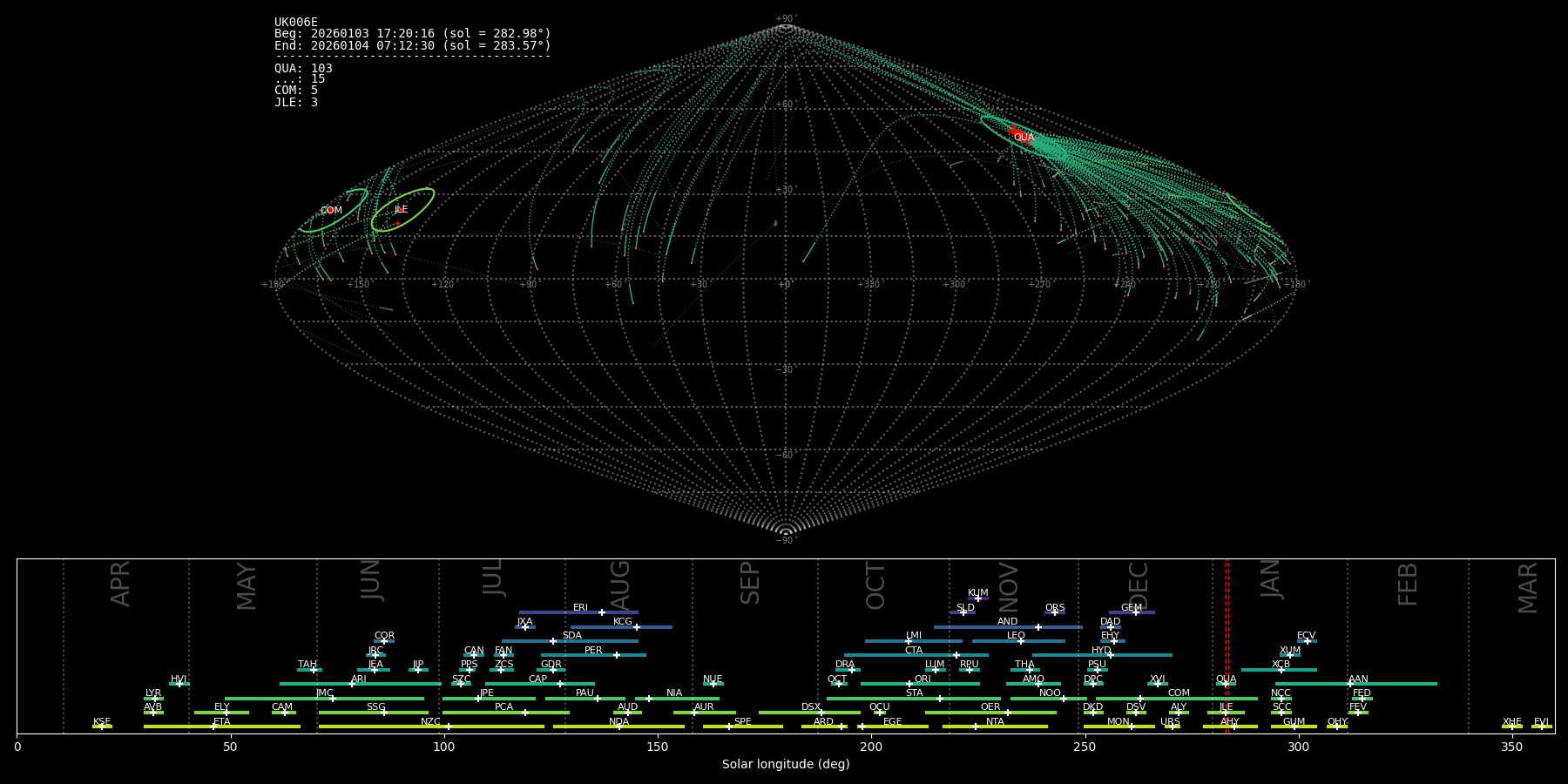Click the red current-date line in timeline
Screen dimensions: 1568x784
1227,645
